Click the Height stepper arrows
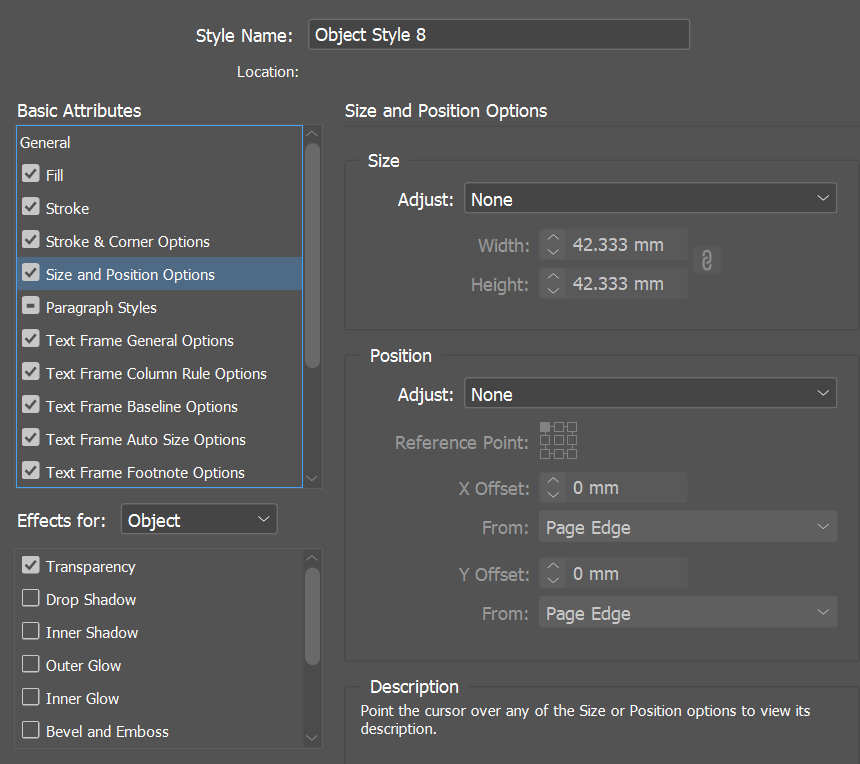The height and width of the screenshot is (764, 860). pyautogui.click(x=553, y=284)
